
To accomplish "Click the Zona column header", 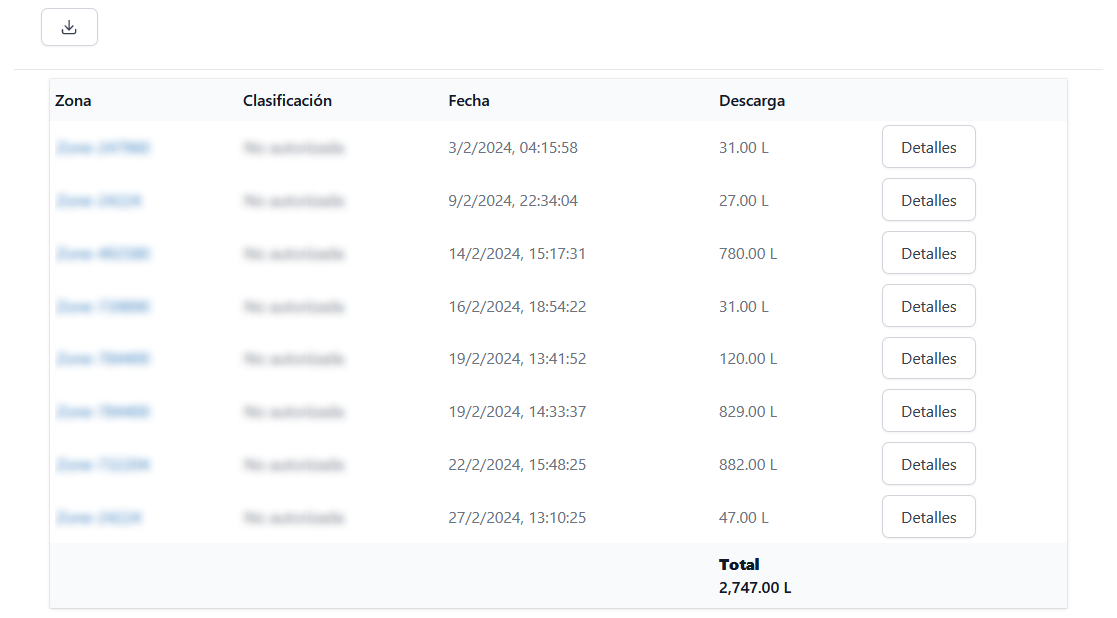I will (73, 101).
